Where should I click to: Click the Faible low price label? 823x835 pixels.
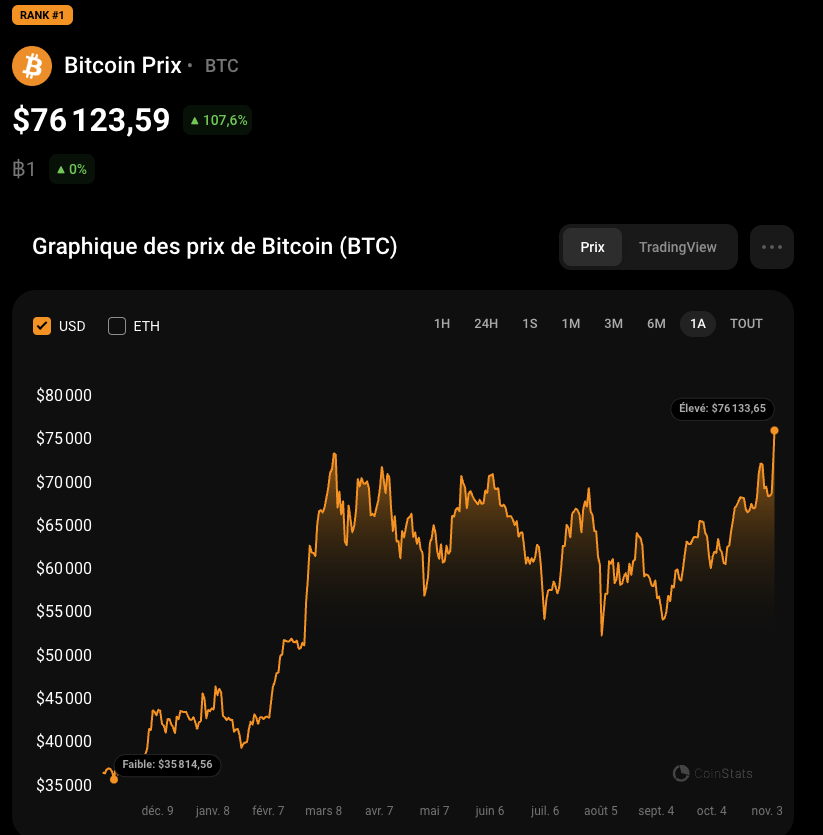tap(167, 765)
